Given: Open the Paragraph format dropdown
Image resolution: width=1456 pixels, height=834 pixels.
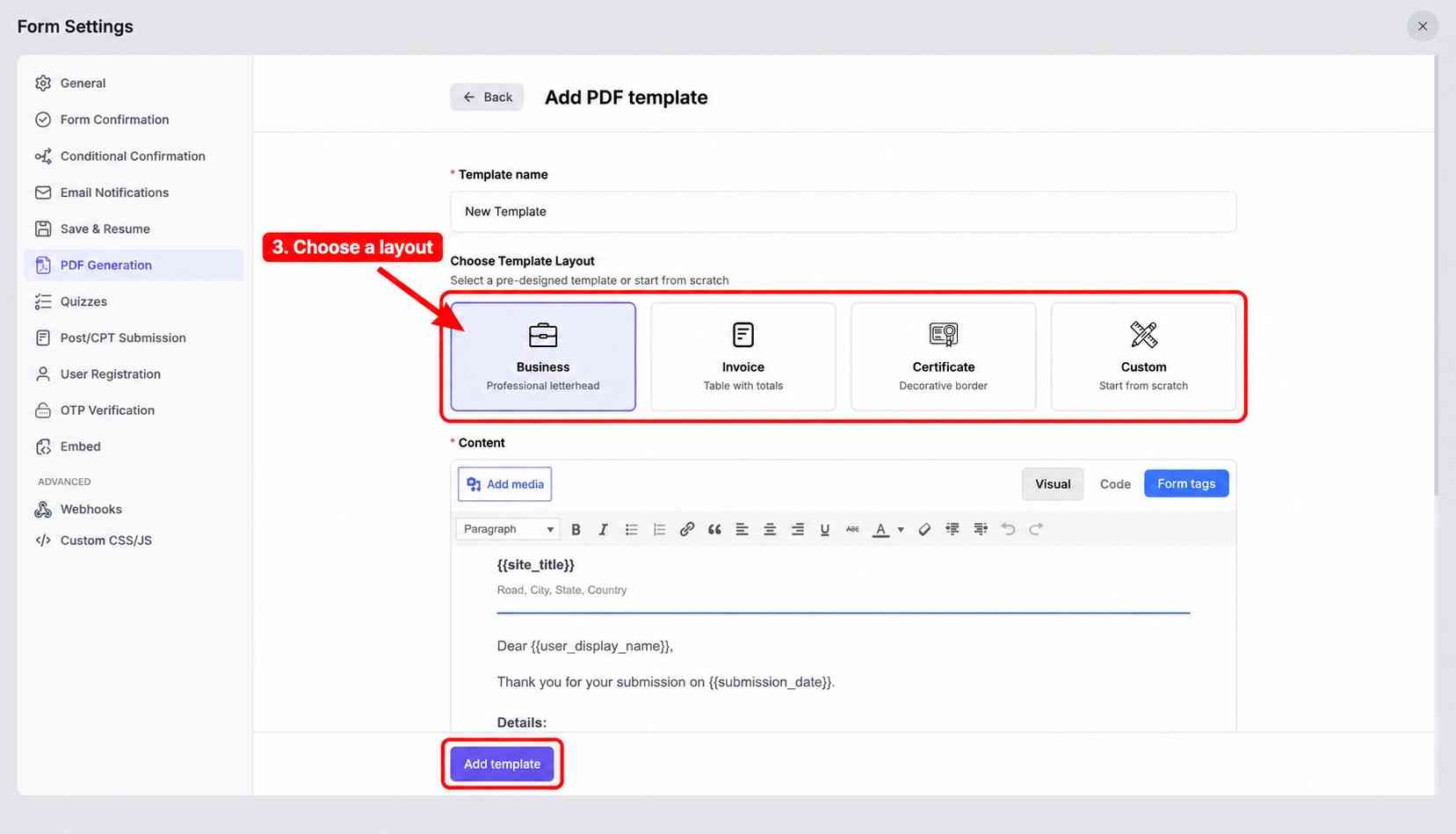Looking at the screenshot, I should (508, 529).
